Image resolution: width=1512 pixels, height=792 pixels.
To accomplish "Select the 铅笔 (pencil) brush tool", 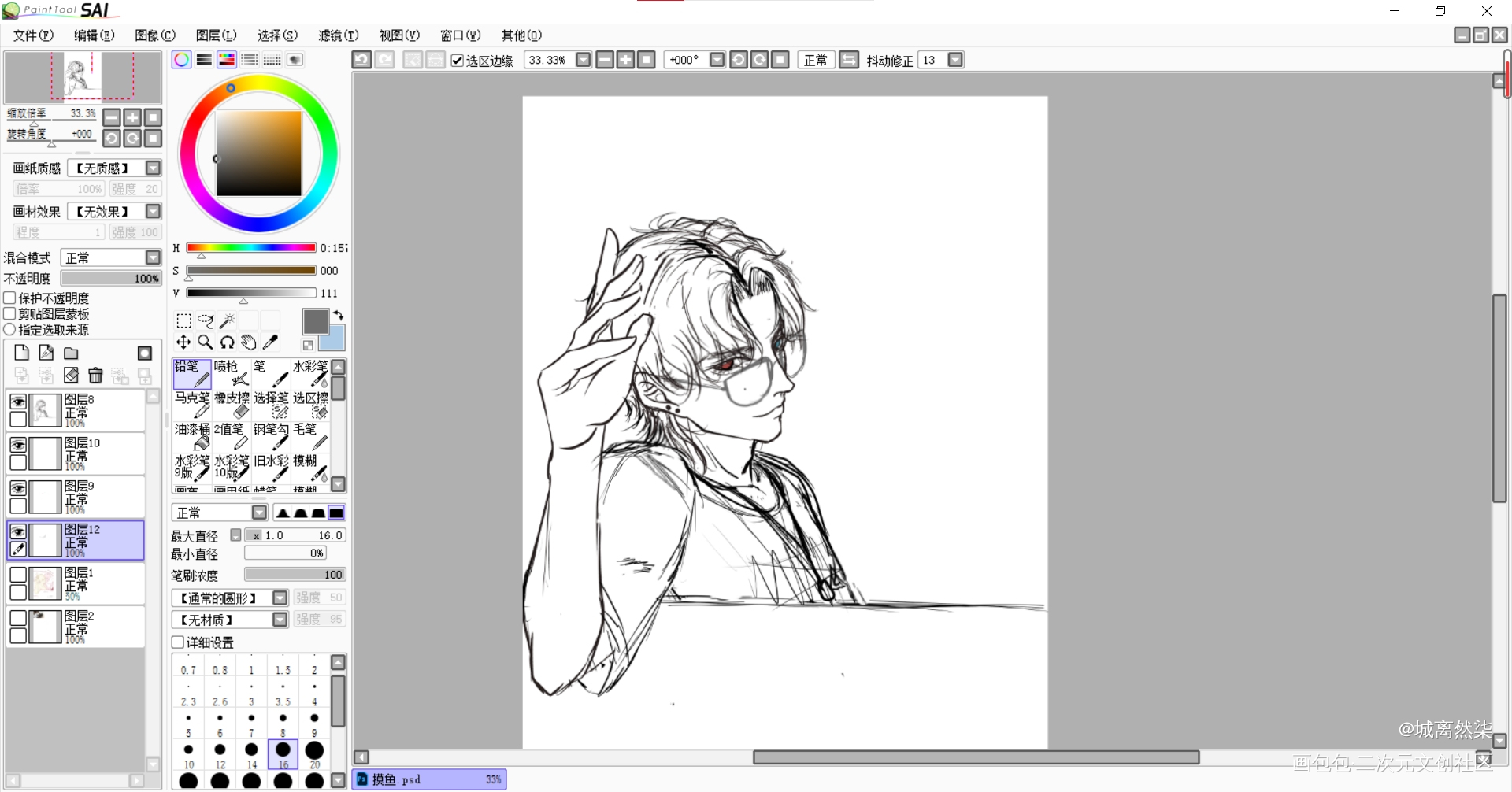I will pos(191,373).
